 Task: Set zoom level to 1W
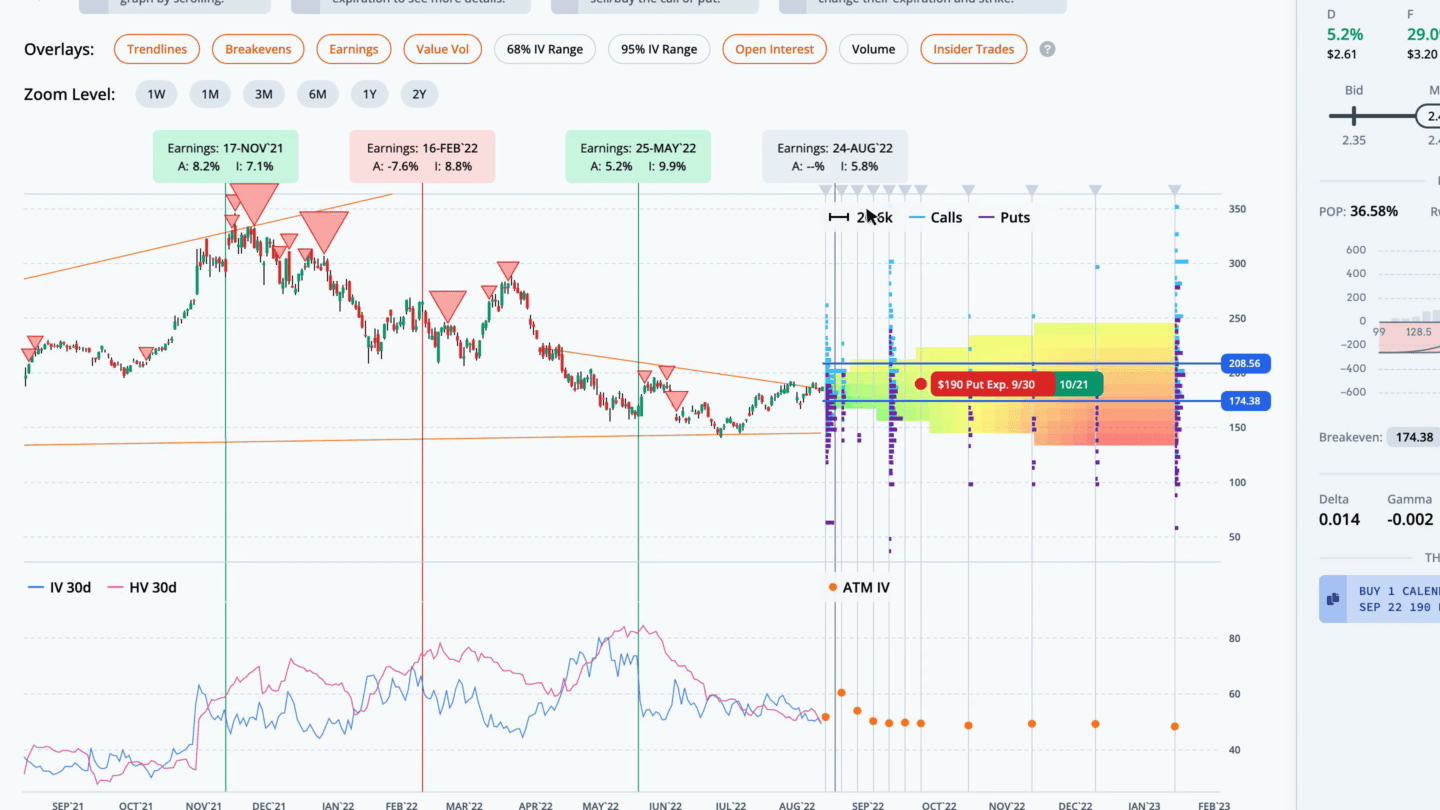[x=156, y=94]
